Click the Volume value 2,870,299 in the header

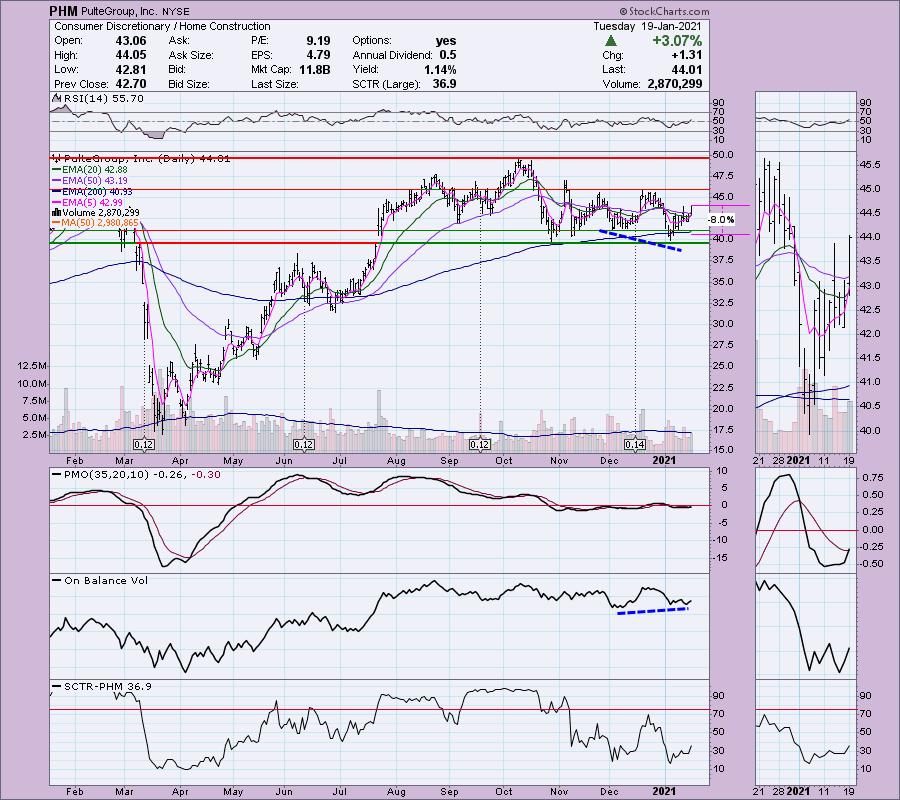coord(675,84)
